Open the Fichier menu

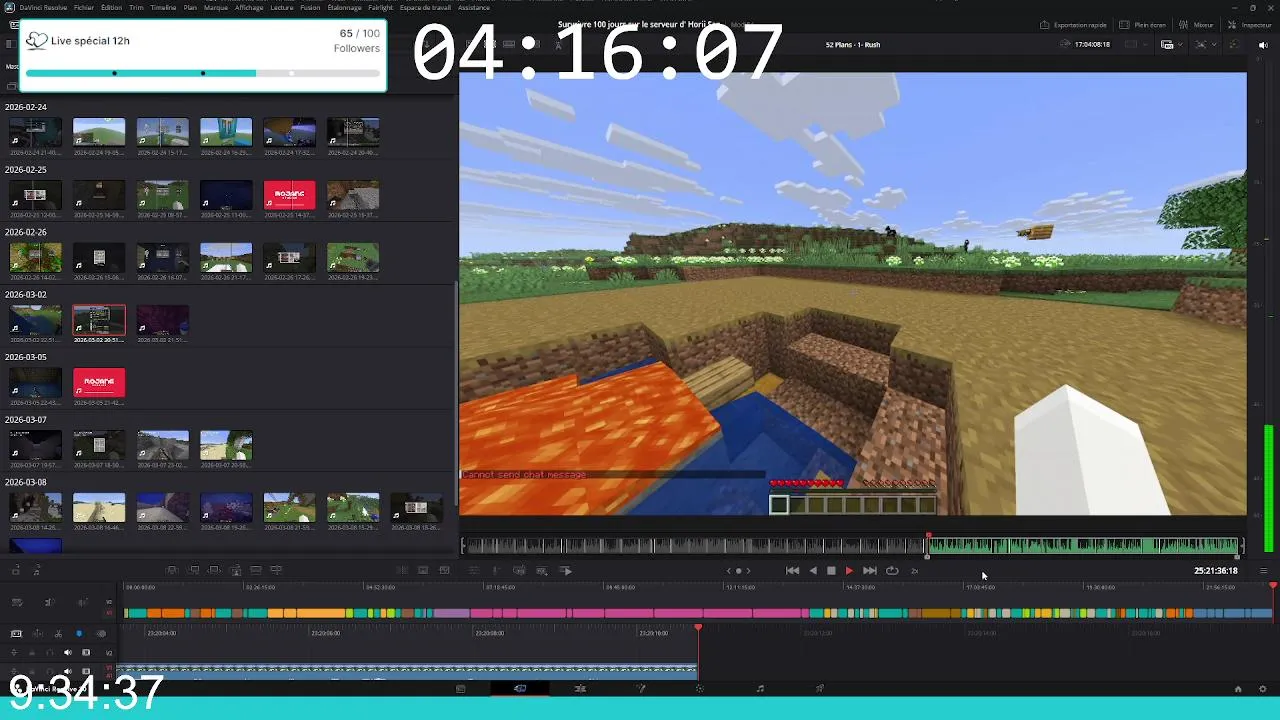[x=84, y=7]
